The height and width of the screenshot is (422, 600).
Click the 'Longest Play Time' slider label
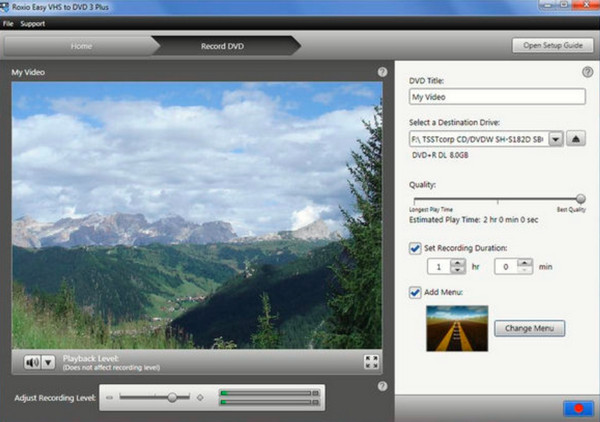pos(431,209)
